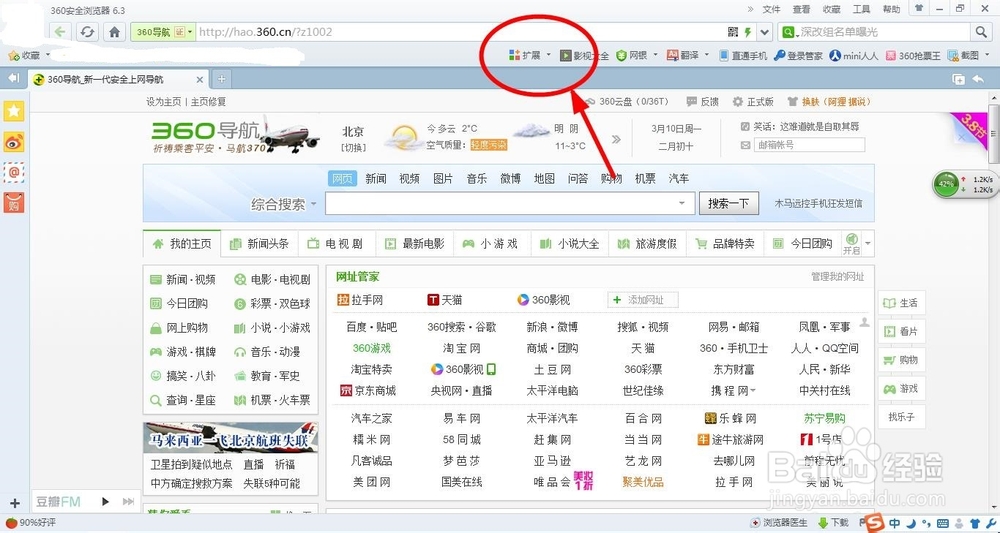This screenshot has height=533, width=1000.
Task: Select the 新闻 search tab
Action: tap(376, 179)
